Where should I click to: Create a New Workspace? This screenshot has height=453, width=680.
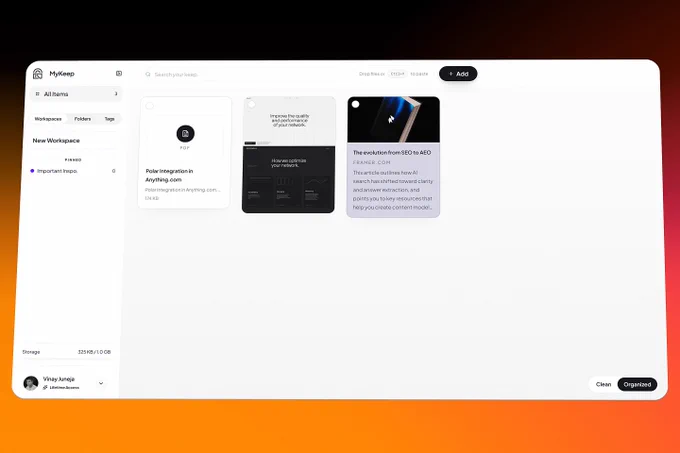[x=56, y=140]
